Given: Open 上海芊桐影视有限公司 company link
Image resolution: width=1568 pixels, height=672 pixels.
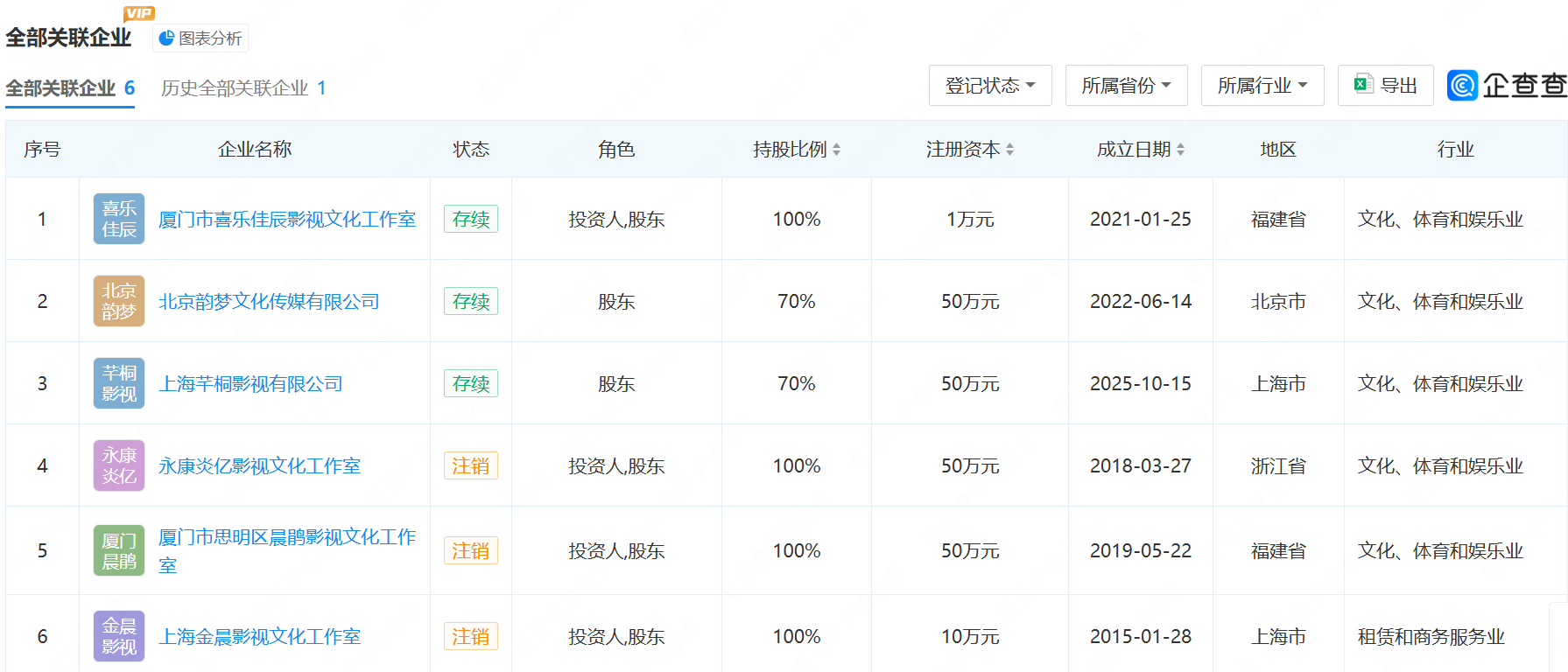Looking at the screenshot, I should 250,384.
